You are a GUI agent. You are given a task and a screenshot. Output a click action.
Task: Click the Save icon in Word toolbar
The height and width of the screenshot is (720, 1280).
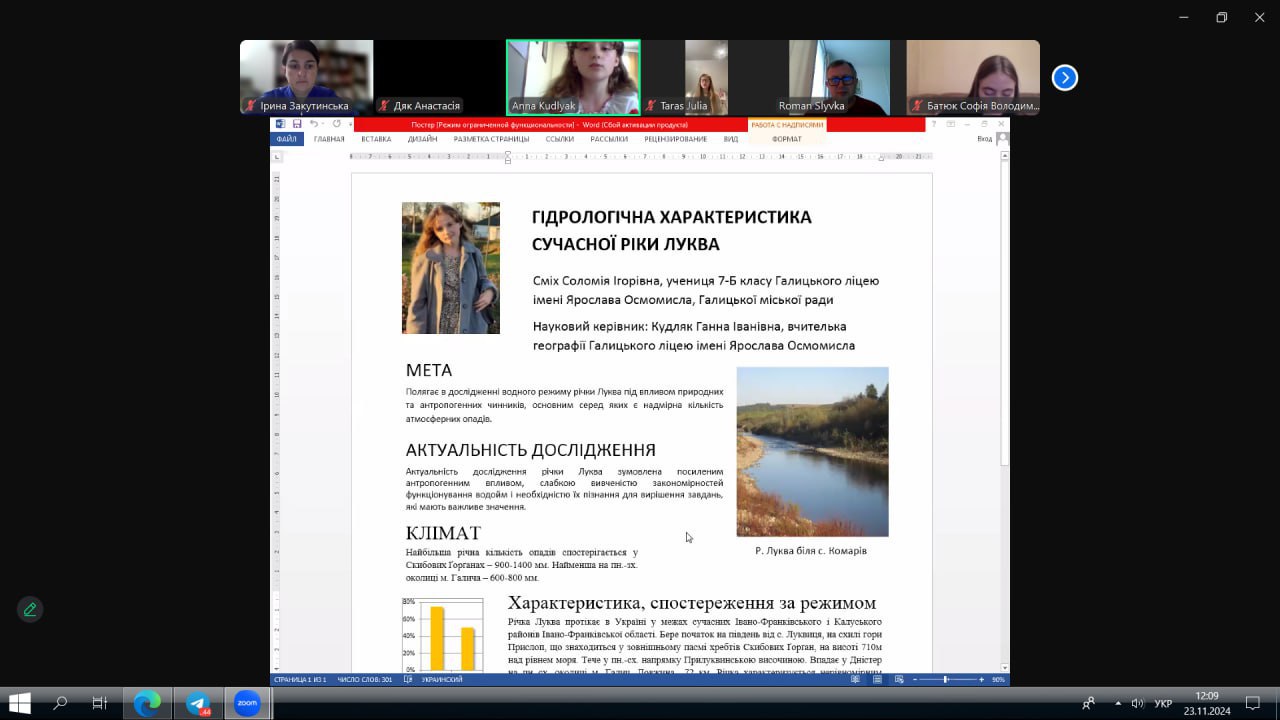pyautogui.click(x=297, y=124)
